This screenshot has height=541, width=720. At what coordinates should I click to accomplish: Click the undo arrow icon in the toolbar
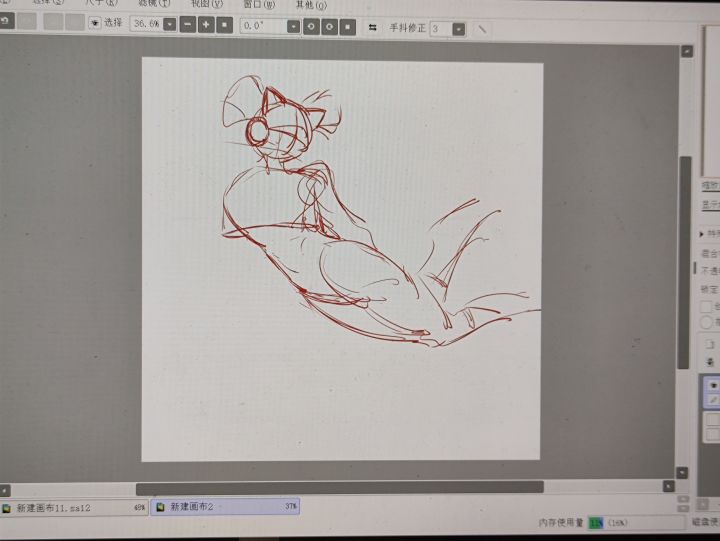(6, 20)
